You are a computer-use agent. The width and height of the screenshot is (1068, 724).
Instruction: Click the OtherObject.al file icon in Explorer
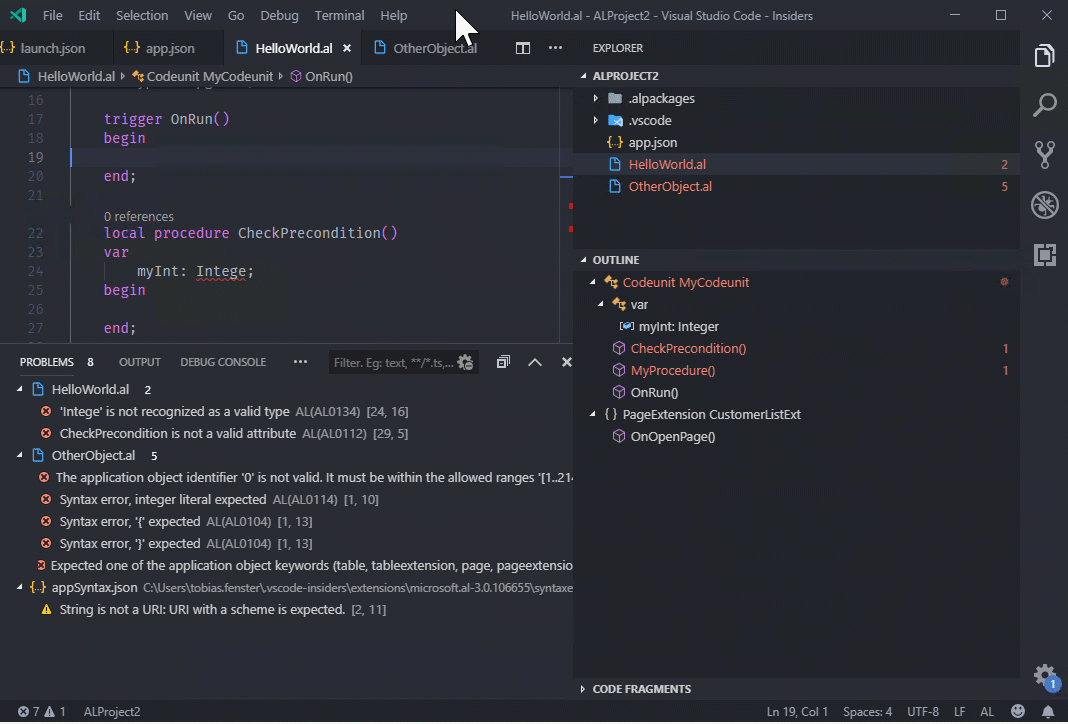pyautogui.click(x=614, y=186)
